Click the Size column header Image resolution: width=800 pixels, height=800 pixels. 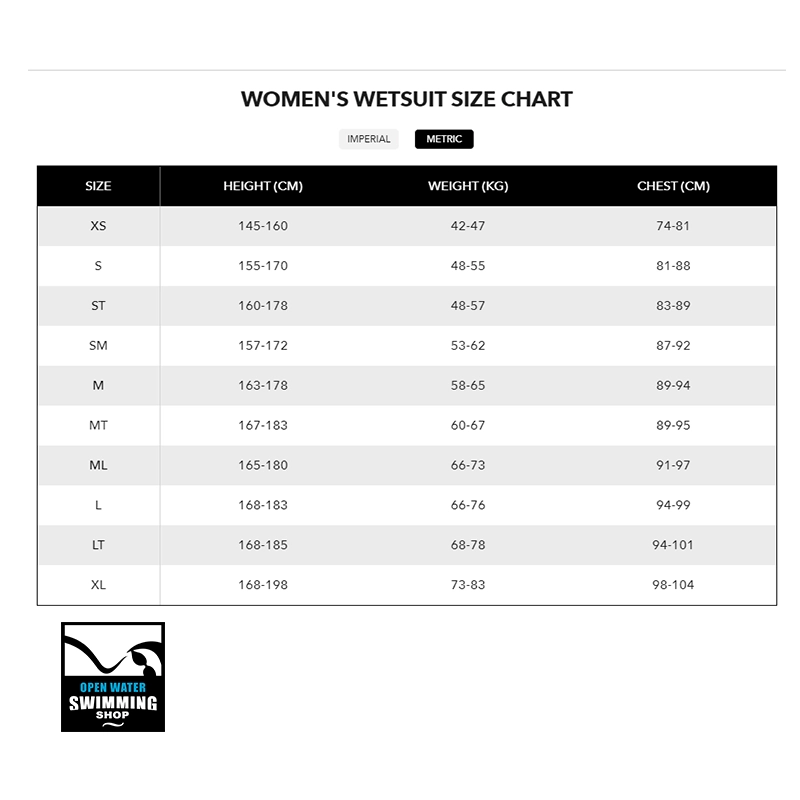[x=98, y=186]
